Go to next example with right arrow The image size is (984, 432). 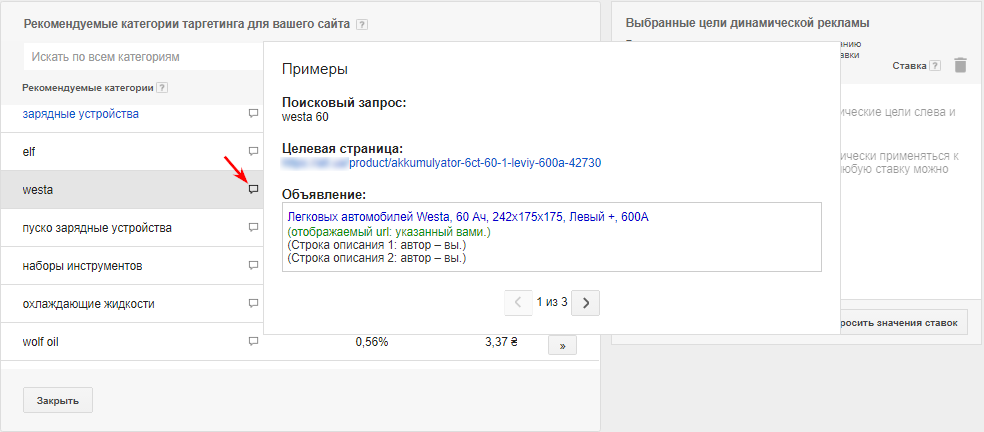586,303
